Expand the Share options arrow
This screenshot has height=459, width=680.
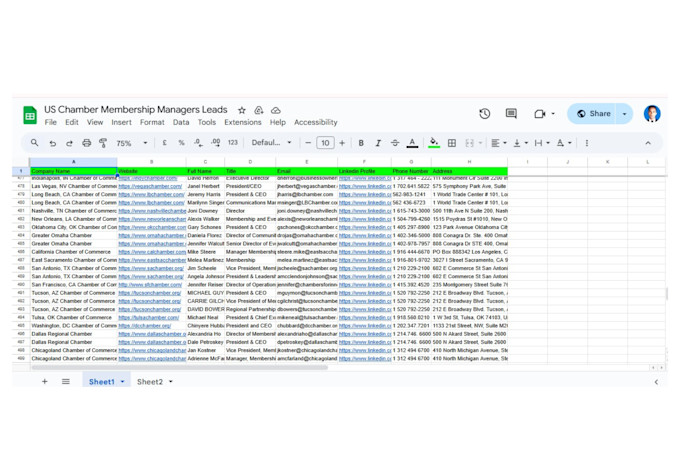624,114
